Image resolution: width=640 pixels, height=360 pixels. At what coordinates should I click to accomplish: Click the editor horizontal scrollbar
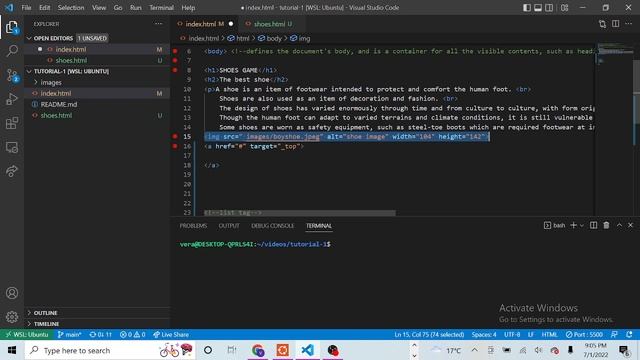(x=300, y=213)
